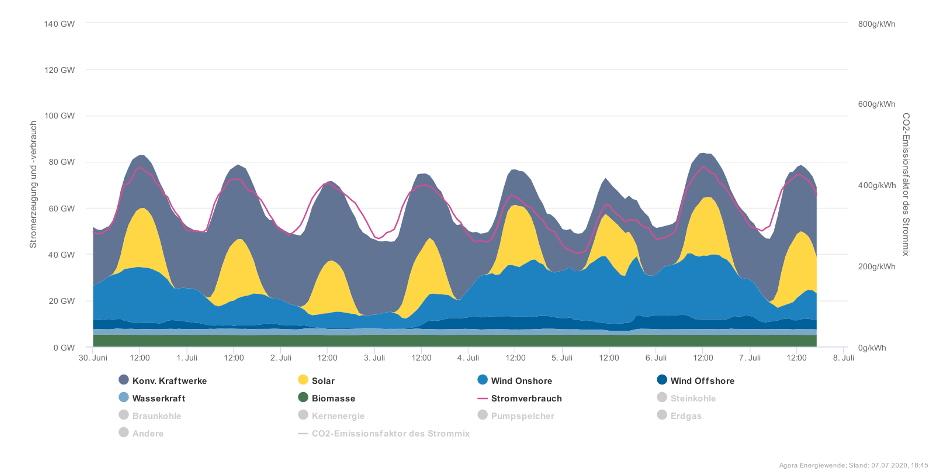Click the yellow Solar legend circle
The width and height of the screenshot is (936, 470).
click(x=304, y=380)
